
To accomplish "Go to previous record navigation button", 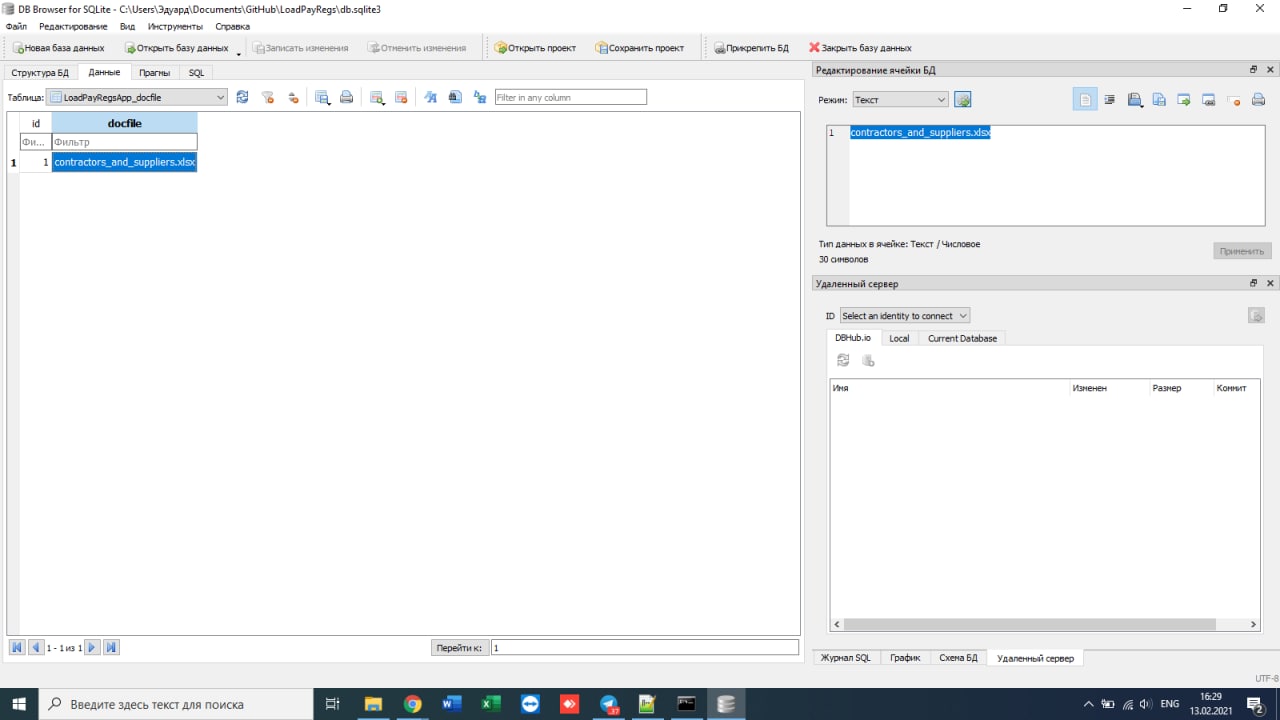I will point(36,648).
